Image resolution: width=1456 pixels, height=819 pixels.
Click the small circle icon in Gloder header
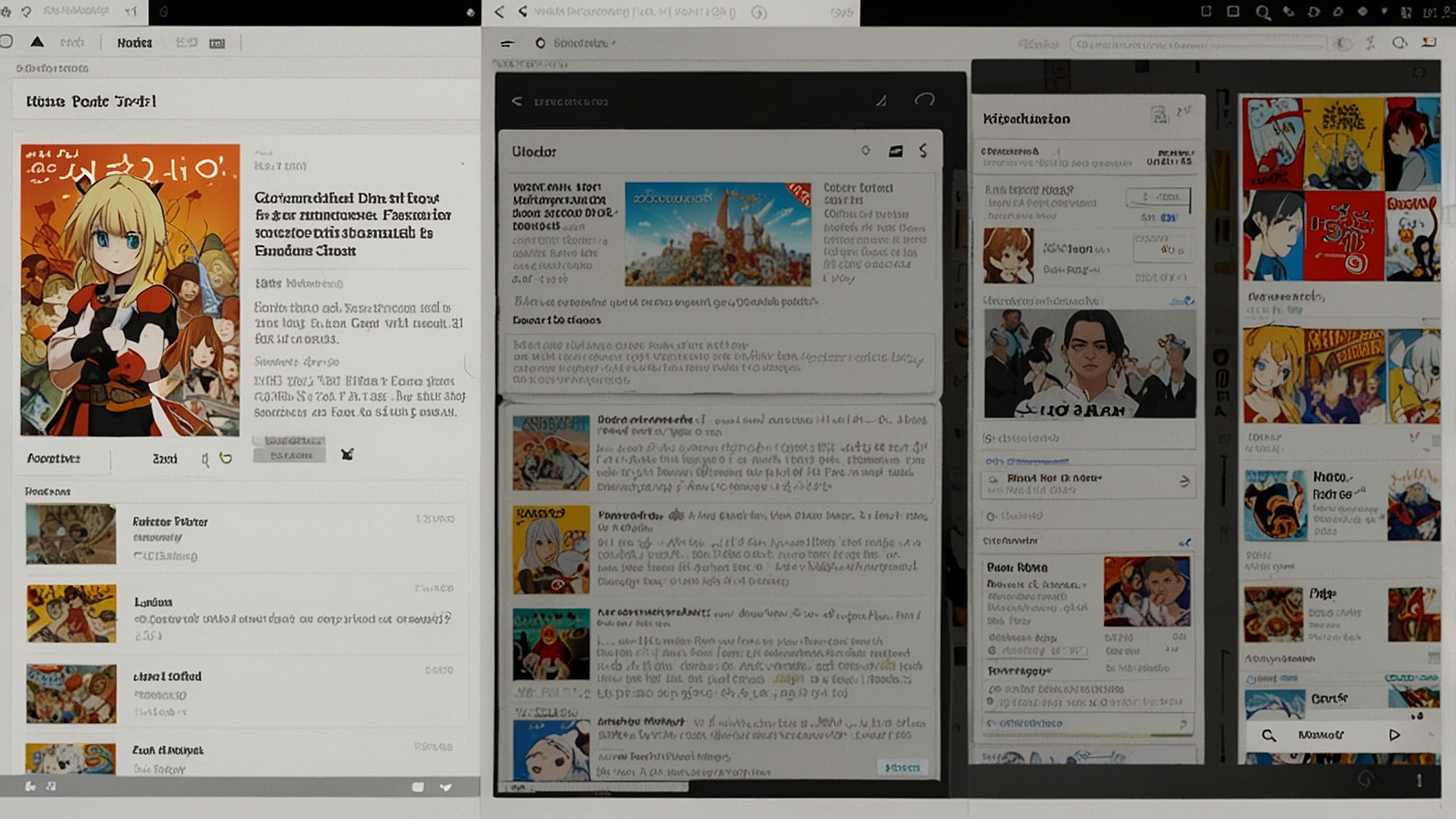pos(865,151)
